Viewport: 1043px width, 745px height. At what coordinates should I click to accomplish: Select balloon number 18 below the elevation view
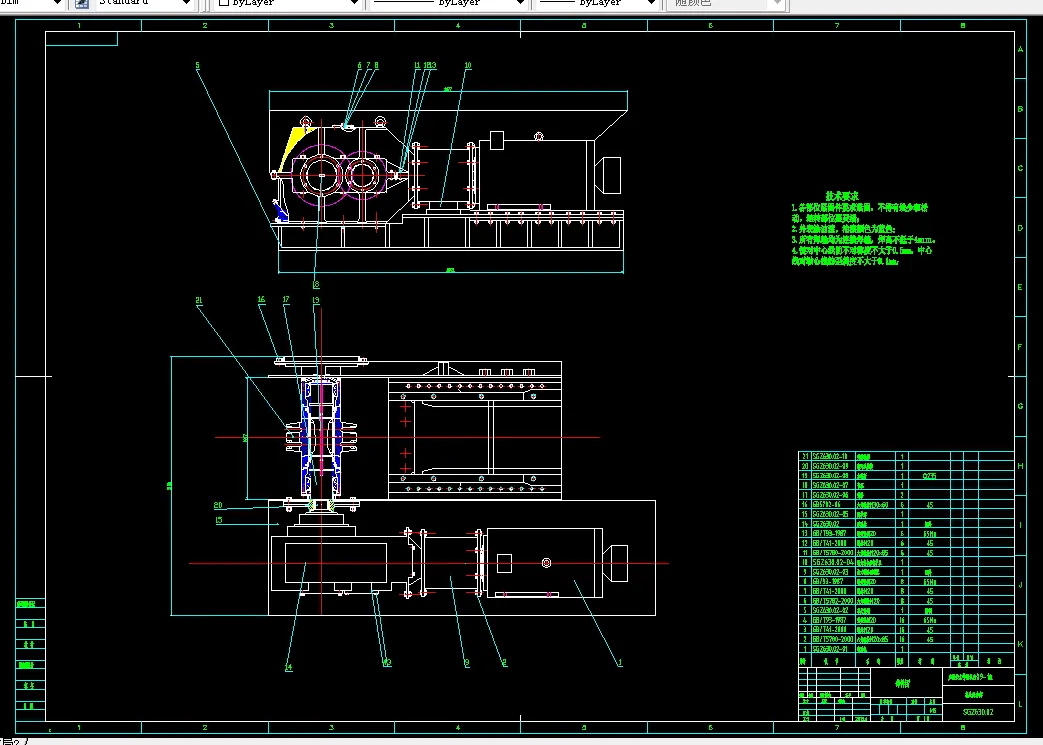coord(316,285)
